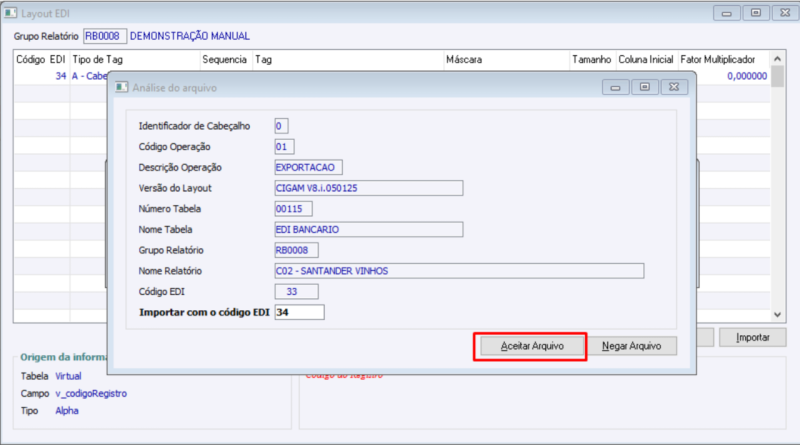Screen dimensions: 800x445
Task: Select the Grupo Relatório field in analysis dialog
Action: [x=296, y=250]
